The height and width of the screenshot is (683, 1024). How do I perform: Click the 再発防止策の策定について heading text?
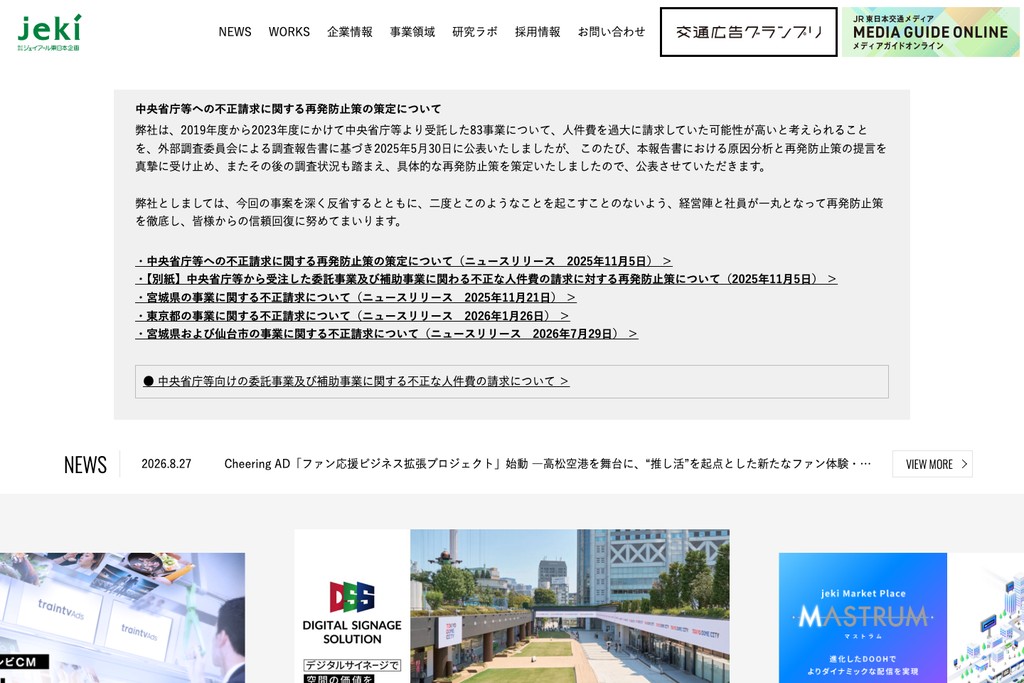288,109
